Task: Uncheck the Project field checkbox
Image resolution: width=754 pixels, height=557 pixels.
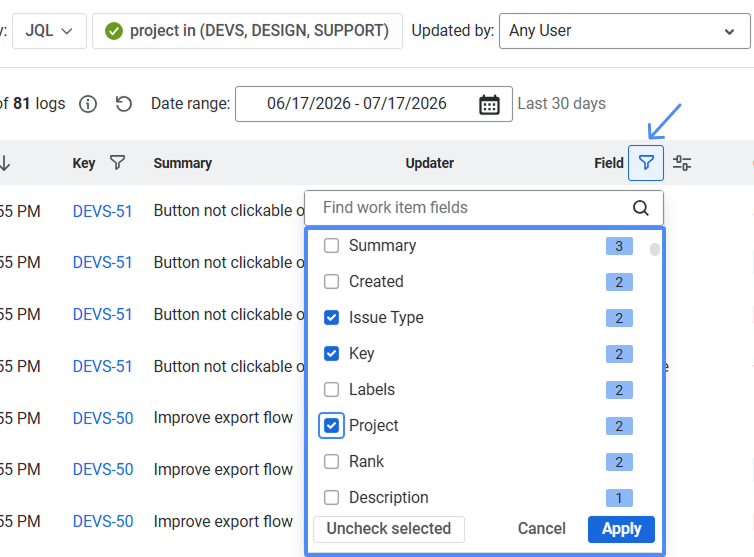Action: coord(331,425)
